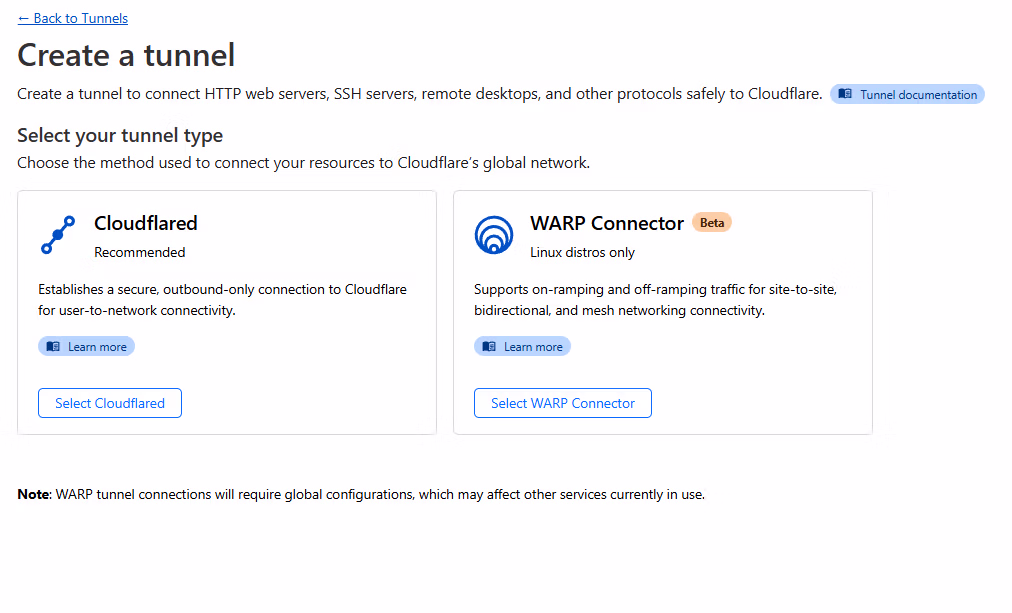This screenshot has height=613, width=1012.
Task: Open the Tunnel documentation
Action: pyautogui.click(x=906, y=94)
